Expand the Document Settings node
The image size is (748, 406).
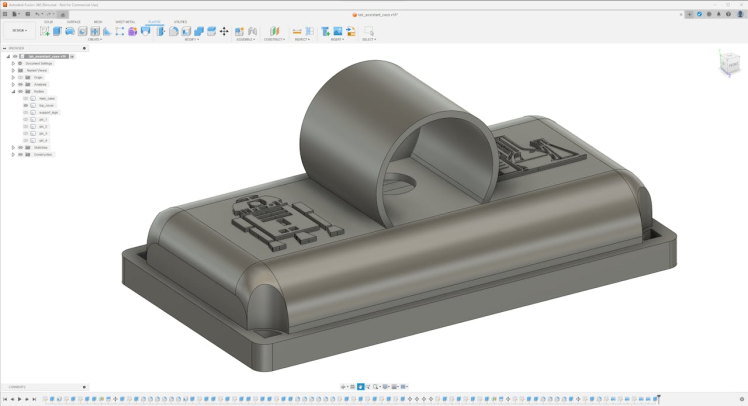[x=12, y=63]
